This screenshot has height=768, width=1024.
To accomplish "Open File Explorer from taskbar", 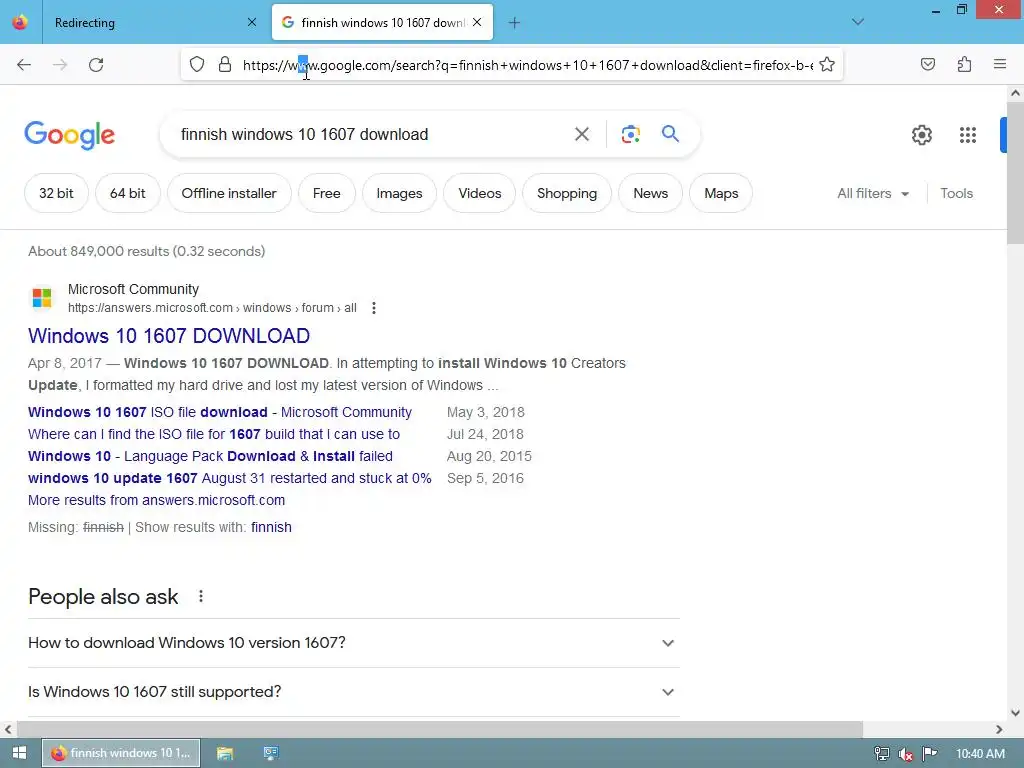I will click(225, 753).
